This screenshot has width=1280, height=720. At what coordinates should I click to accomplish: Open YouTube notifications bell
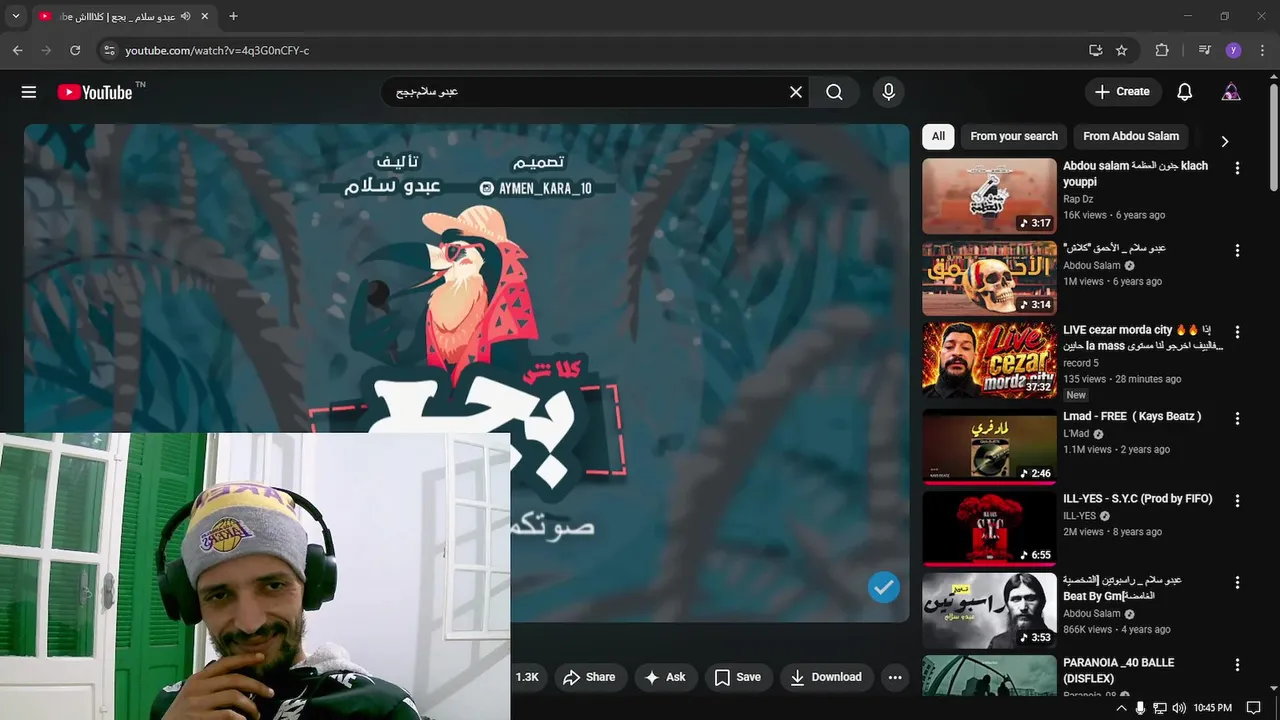[x=1185, y=92]
